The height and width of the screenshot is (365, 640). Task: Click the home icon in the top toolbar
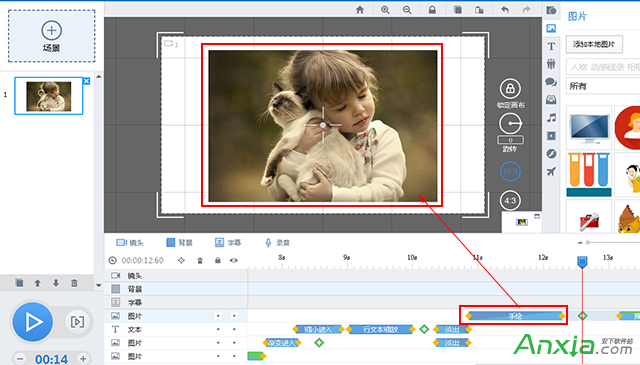click(360, 10)
